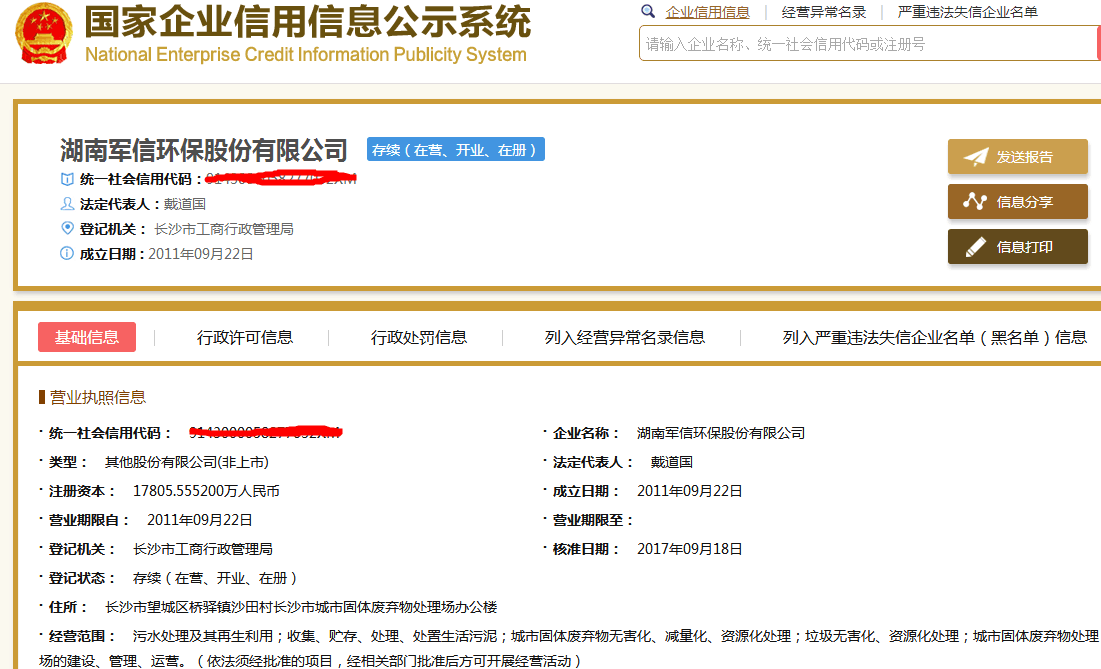Select 成立日期 value in license info section
This screenshot has height=669, width=1101.
point(690,491)
